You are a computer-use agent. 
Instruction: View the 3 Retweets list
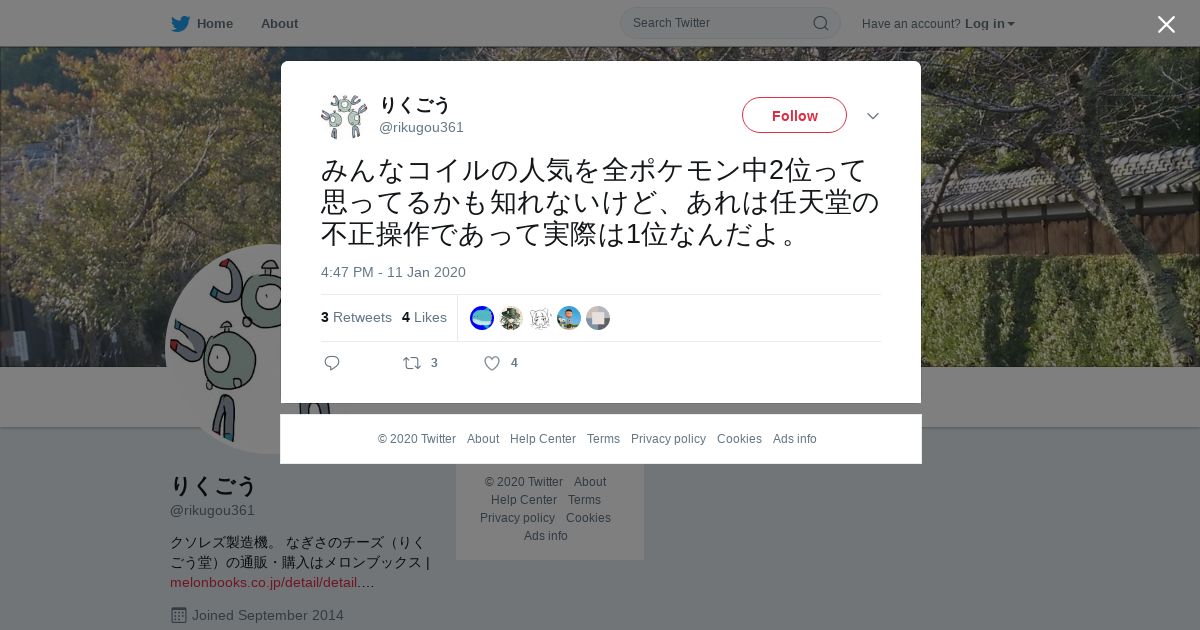tap(356, 317)
